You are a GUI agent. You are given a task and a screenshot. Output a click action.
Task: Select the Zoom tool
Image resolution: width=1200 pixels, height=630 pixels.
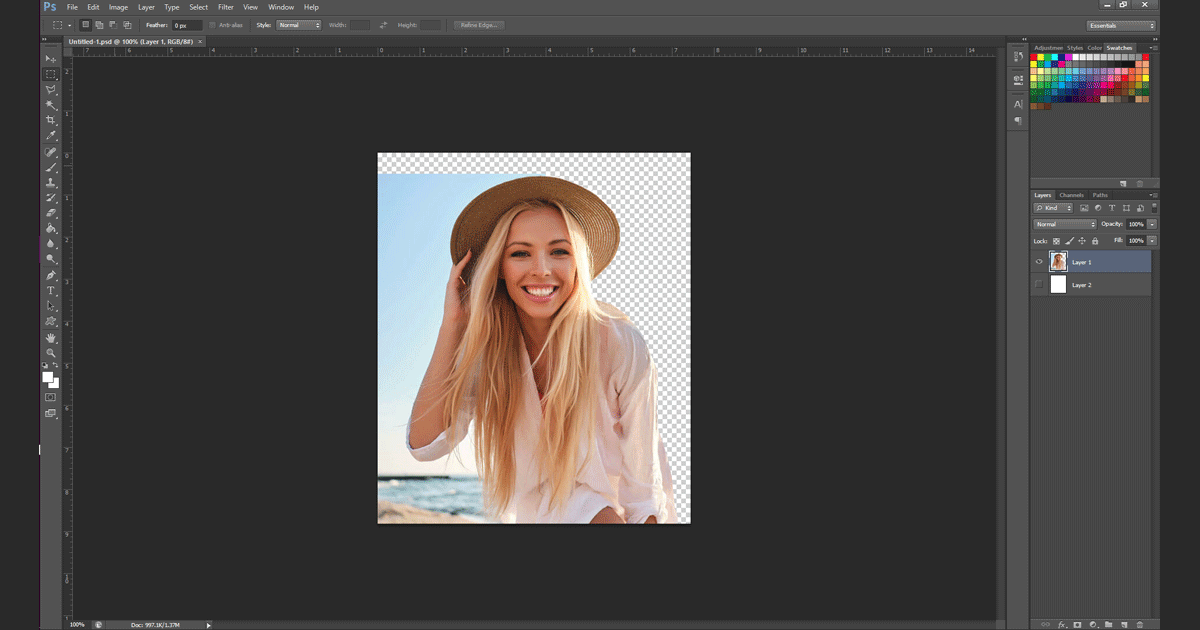point(51,353)
